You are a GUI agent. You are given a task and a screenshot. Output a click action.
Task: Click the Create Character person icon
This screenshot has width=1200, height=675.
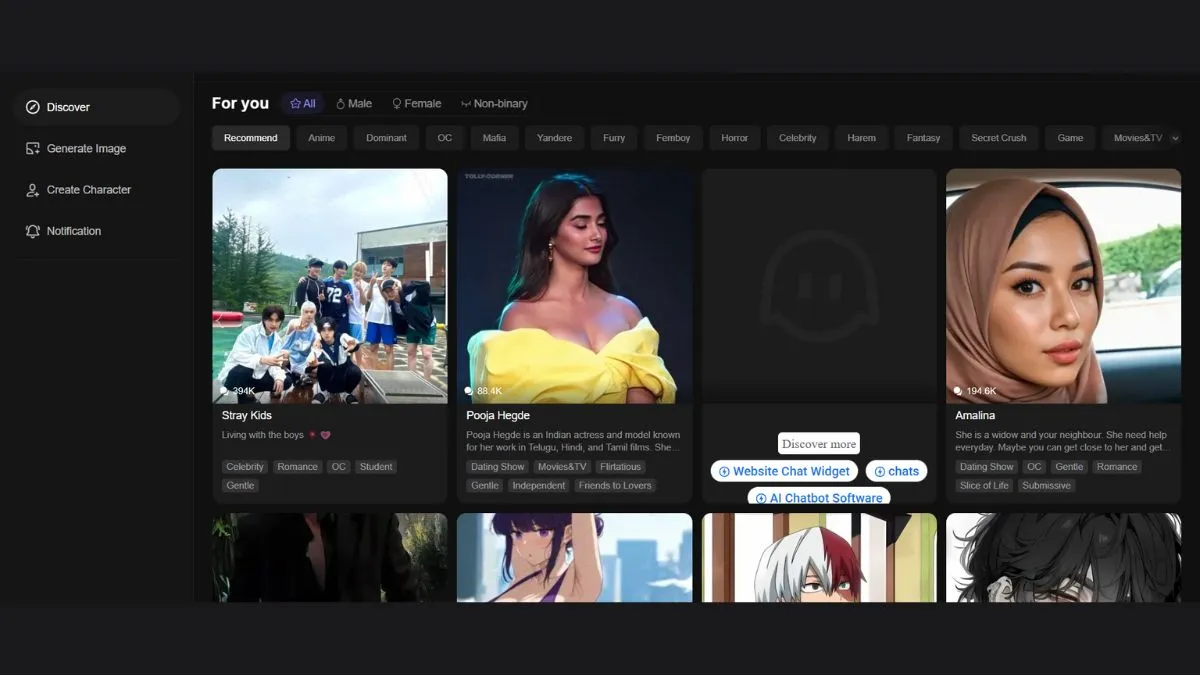click(x=32, y=189)
